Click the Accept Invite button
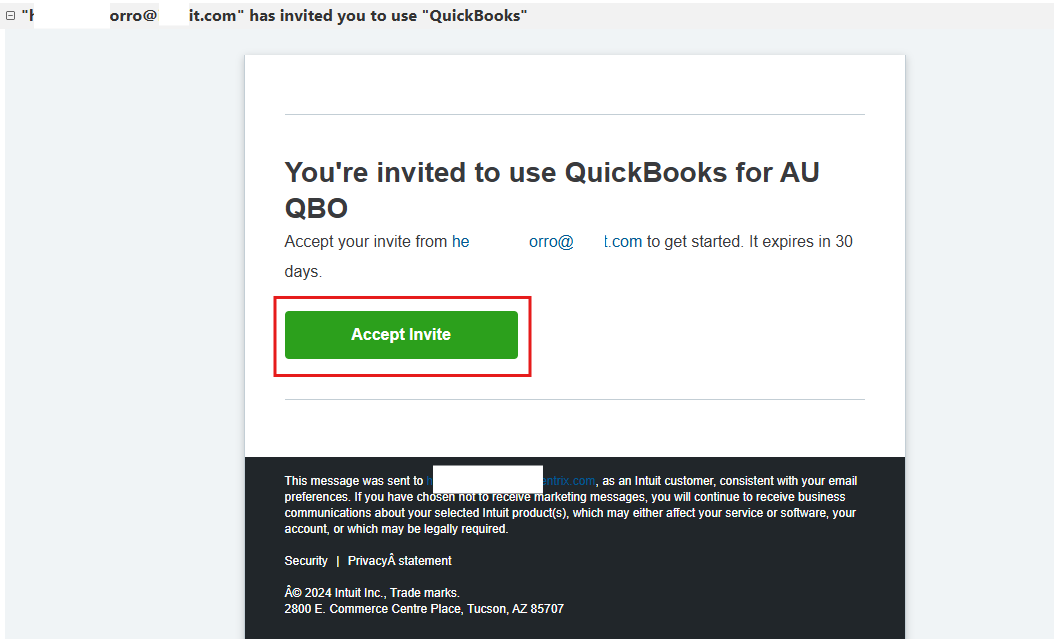The height and width of the screenshot is (639, 1054). 401,335
